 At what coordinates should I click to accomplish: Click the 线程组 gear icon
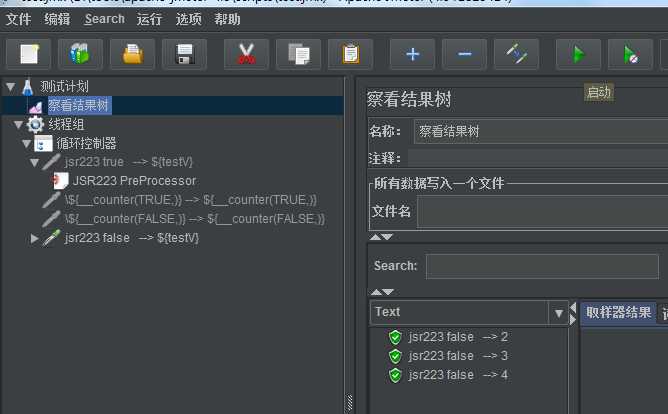pos(35,124)
